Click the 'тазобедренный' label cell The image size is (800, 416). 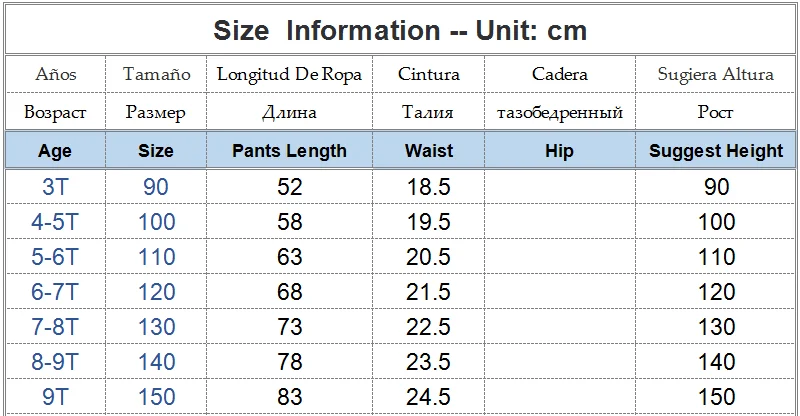click(559, 112)
